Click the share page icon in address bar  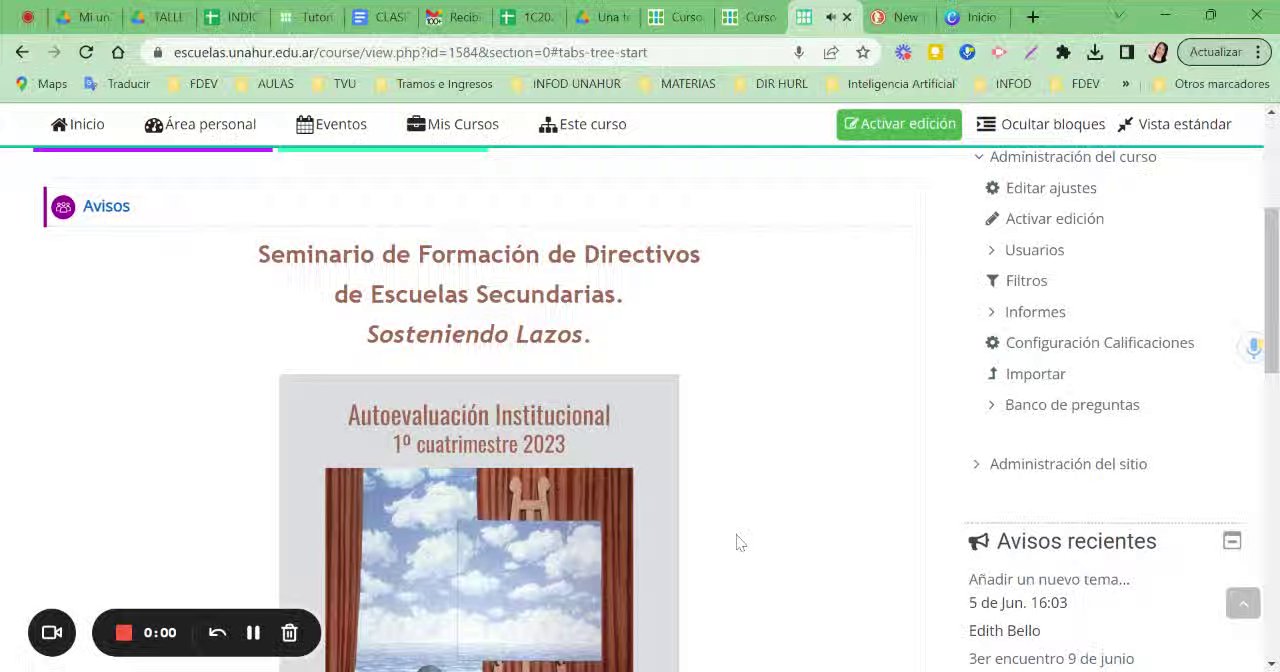coord(831,52)
